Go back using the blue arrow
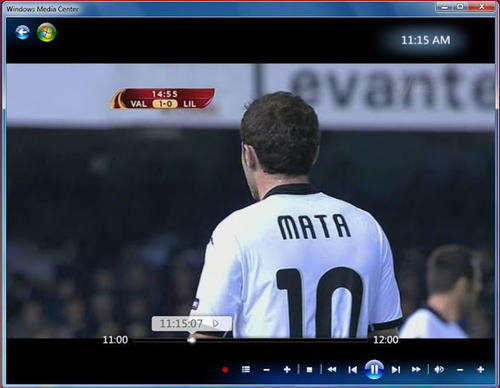 pyautogui.click(x=22, y=32)
